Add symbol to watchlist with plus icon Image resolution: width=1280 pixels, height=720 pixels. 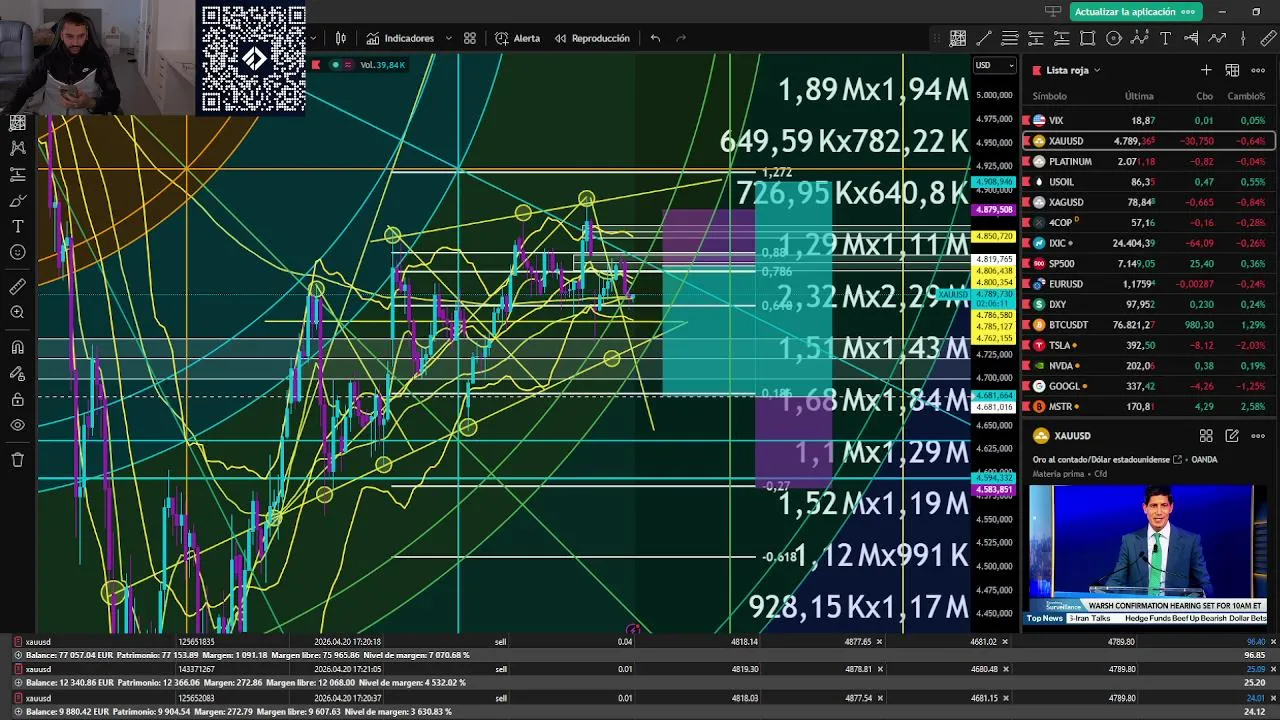coord(1206,70)
